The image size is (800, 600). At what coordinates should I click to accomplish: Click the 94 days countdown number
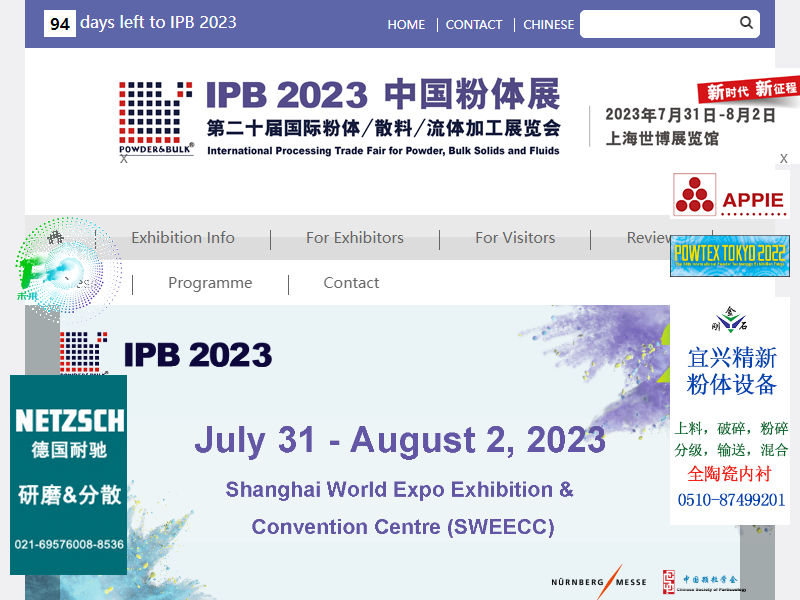pos(60,23)
